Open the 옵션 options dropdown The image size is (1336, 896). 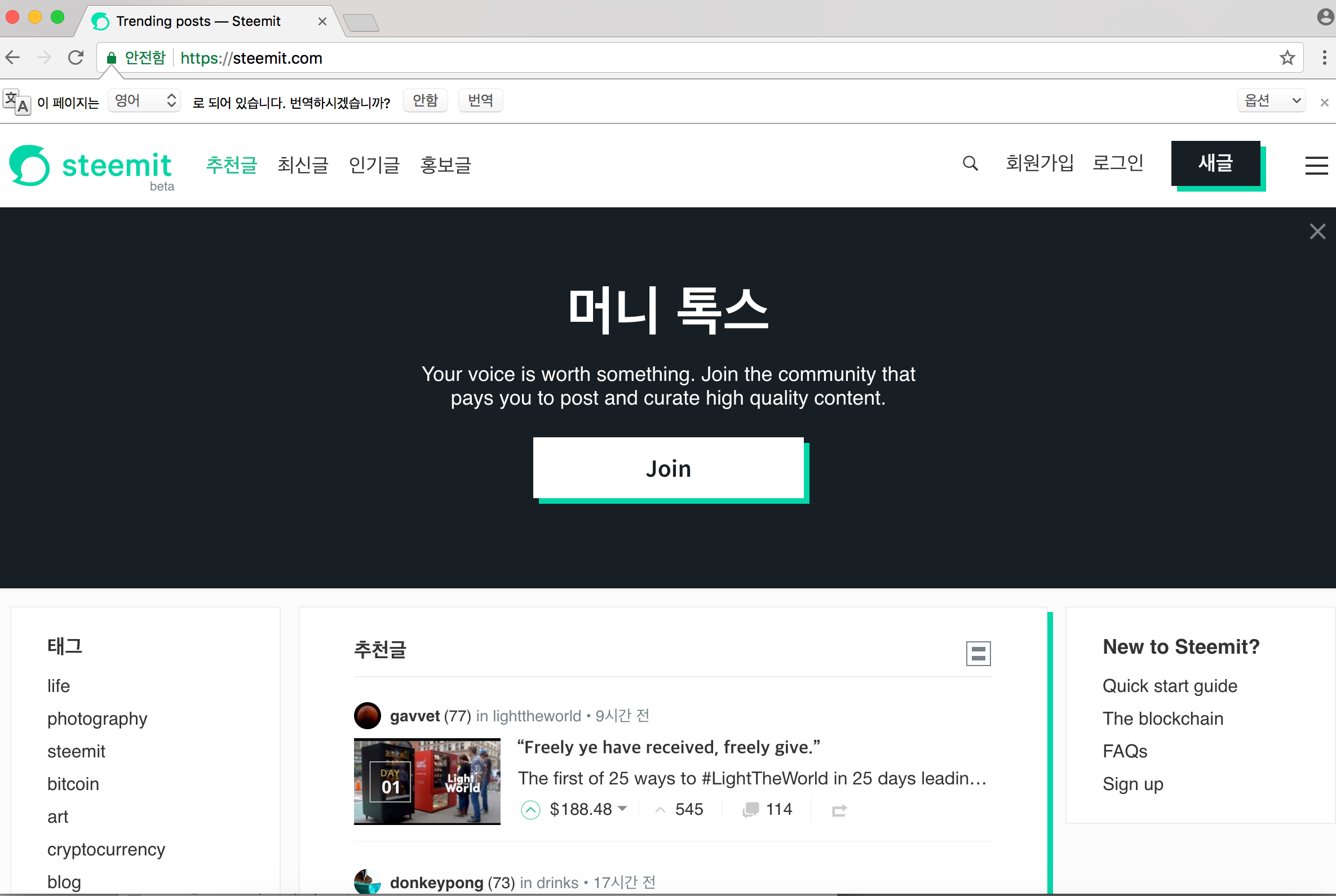(1271, 100)
